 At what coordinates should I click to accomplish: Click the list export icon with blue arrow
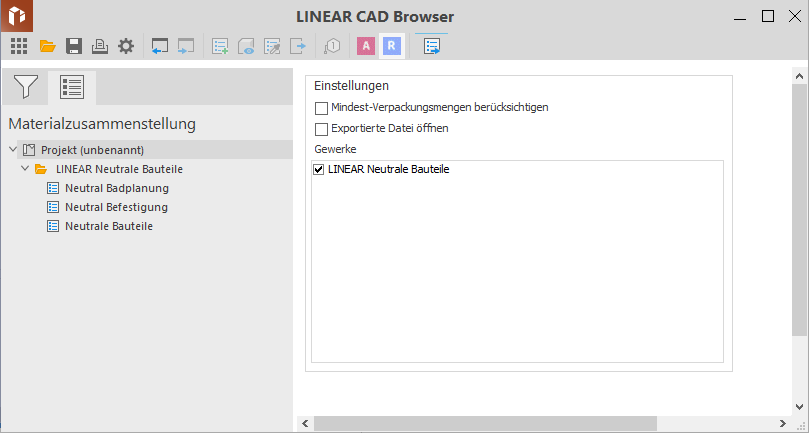[x=432, y=46]
